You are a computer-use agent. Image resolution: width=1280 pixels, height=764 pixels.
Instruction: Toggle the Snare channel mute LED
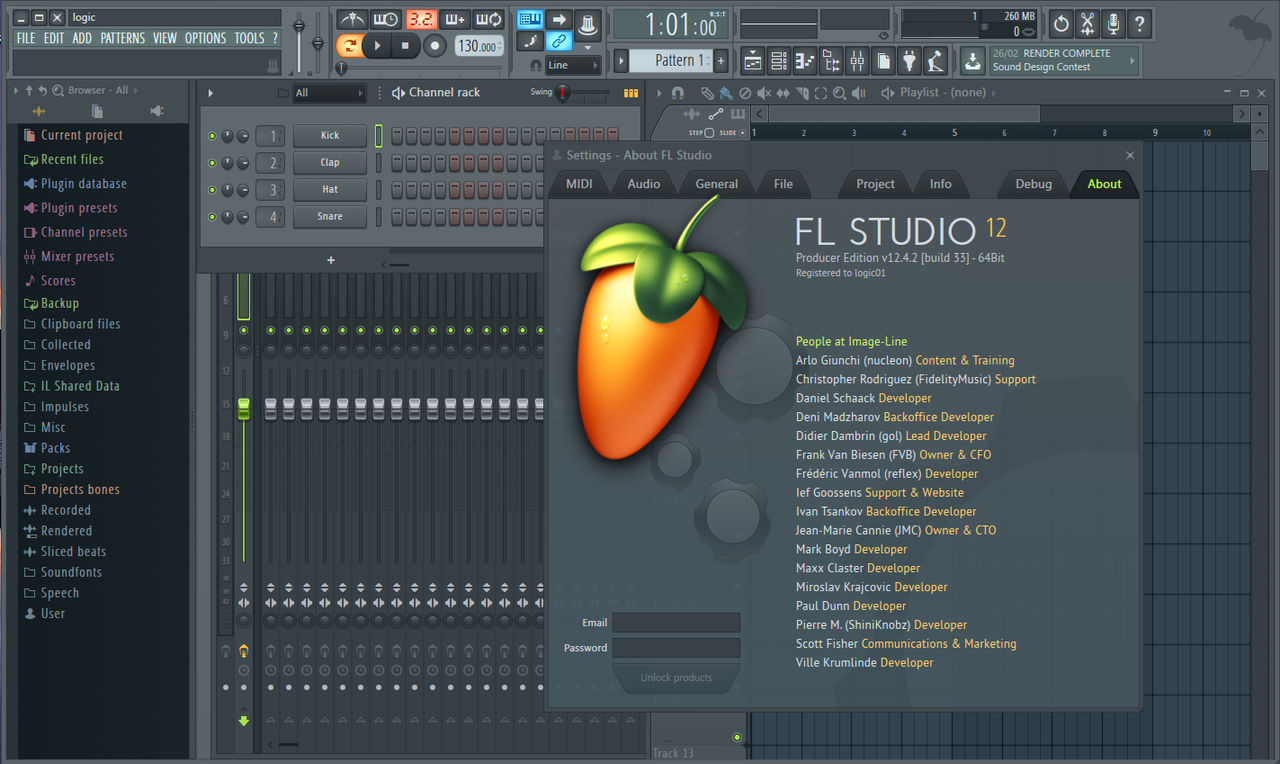[x=212, y=216]
